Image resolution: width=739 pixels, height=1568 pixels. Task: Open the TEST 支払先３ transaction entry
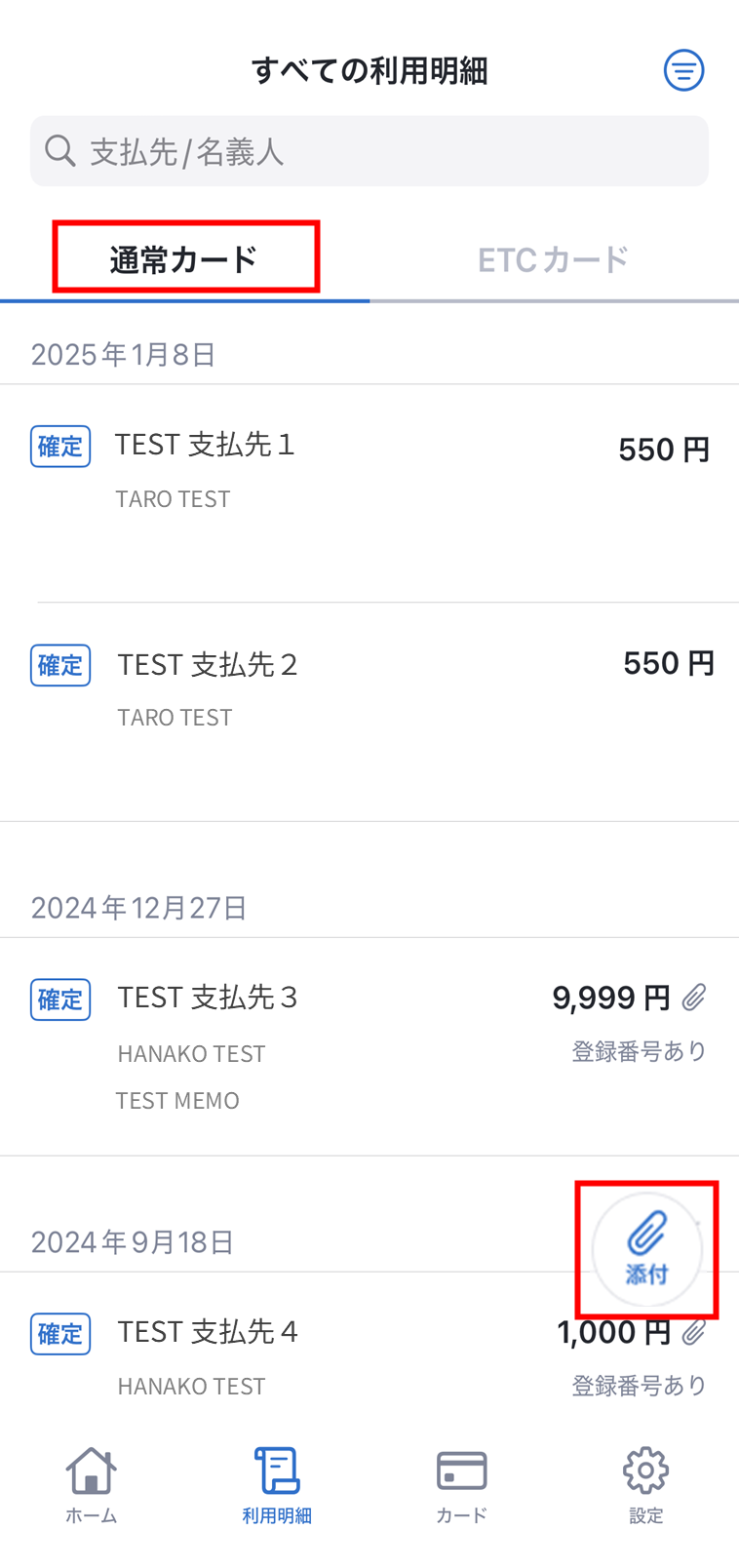tap(369, 1047)
